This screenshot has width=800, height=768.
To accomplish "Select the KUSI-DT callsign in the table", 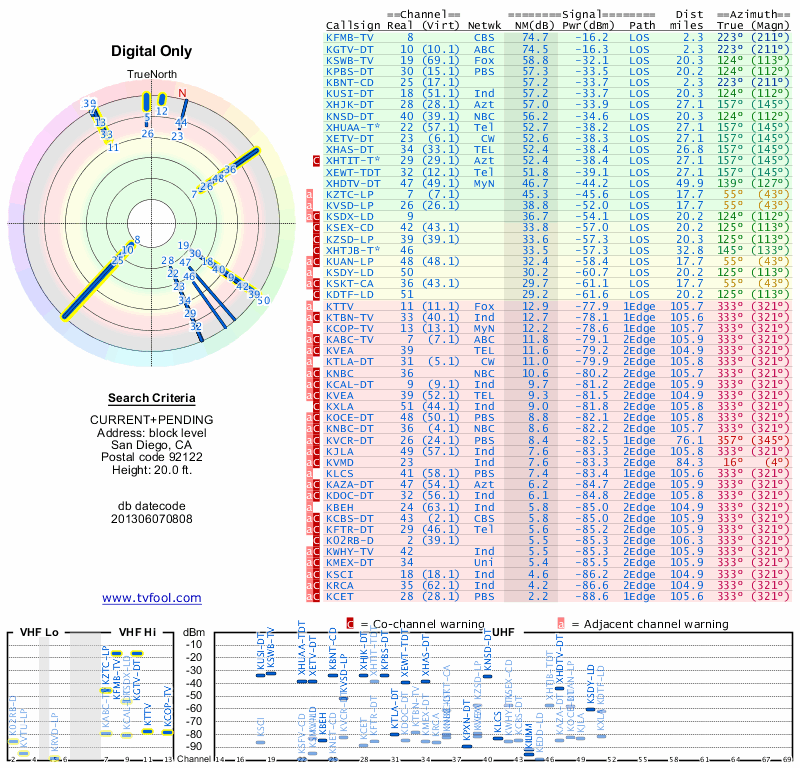I will [349, 93].
